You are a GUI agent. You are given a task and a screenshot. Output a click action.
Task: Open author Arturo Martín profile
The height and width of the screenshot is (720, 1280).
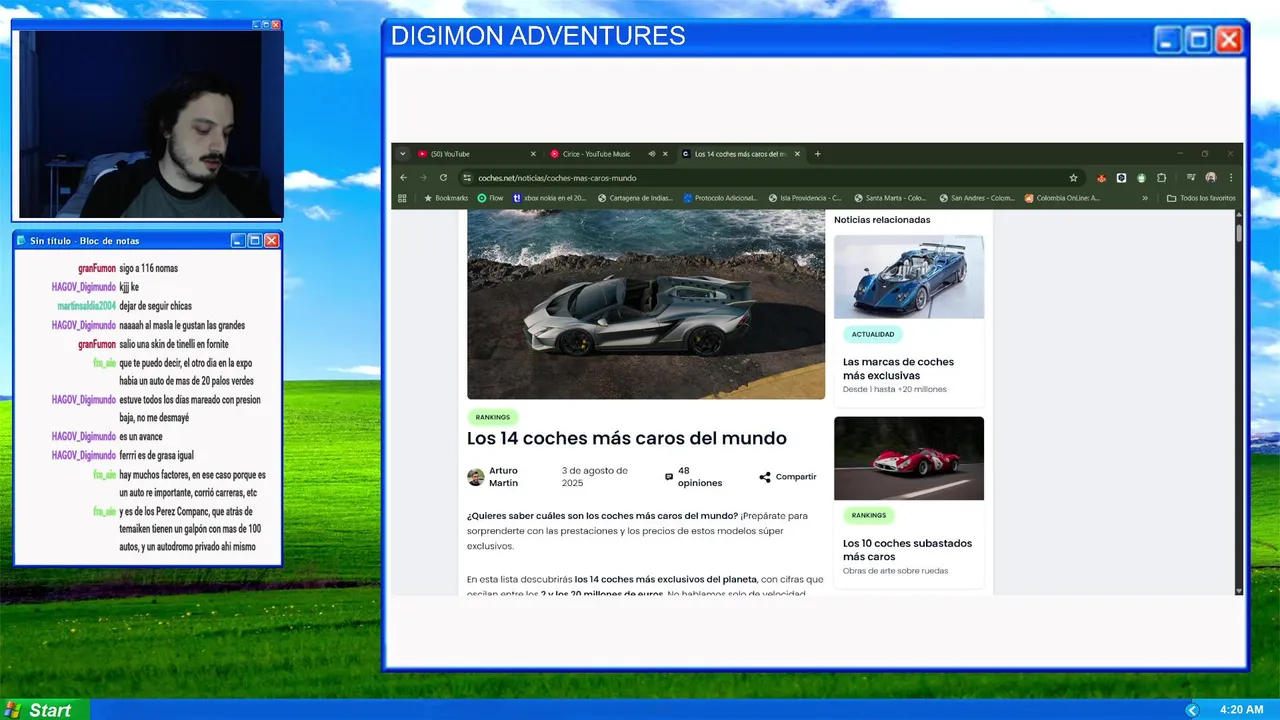(x=503, y=477)
